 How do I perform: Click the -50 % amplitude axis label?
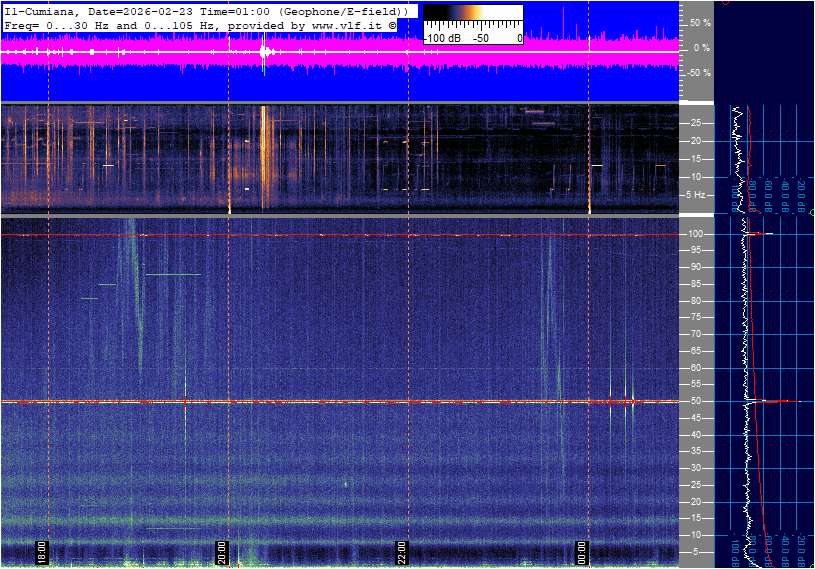699,73
